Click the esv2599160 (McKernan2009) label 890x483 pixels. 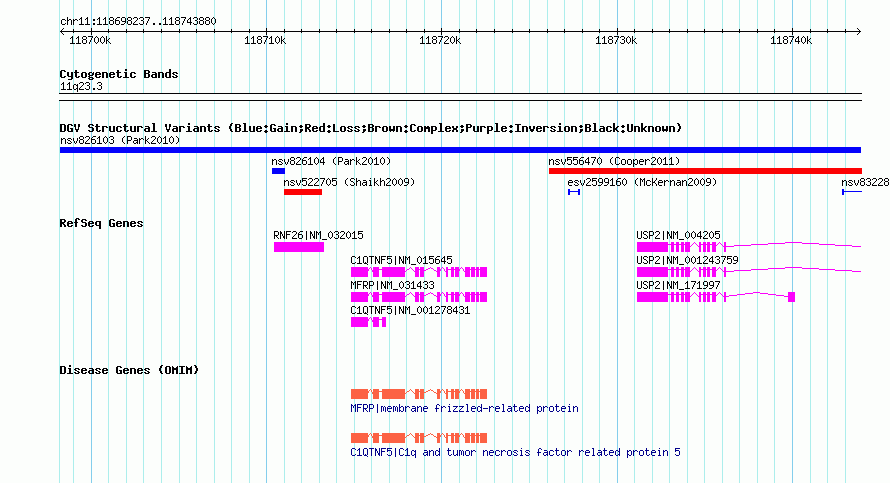click(x=642, y=183)
